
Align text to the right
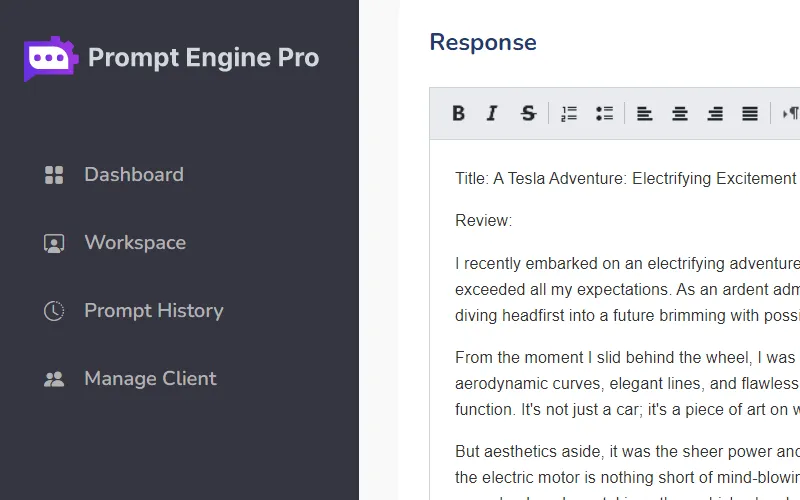pos(715,114)
